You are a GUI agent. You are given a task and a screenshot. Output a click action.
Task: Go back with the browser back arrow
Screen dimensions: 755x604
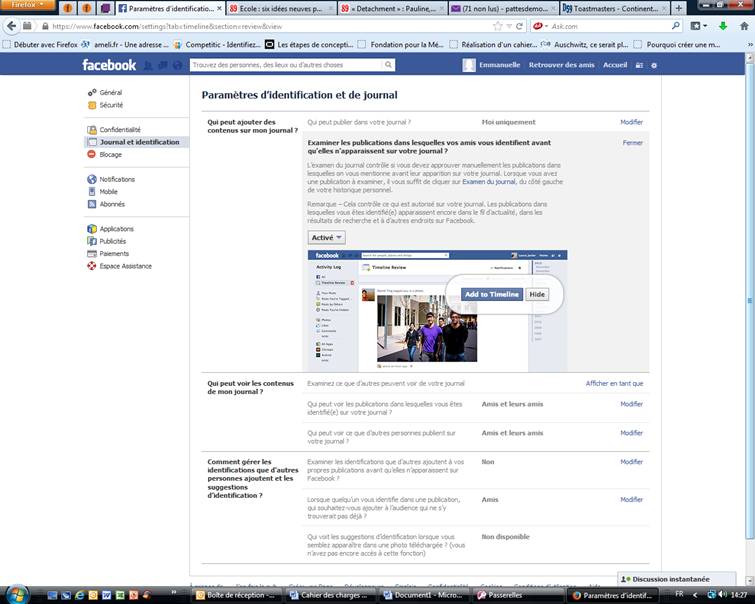(x=11, y=26)
